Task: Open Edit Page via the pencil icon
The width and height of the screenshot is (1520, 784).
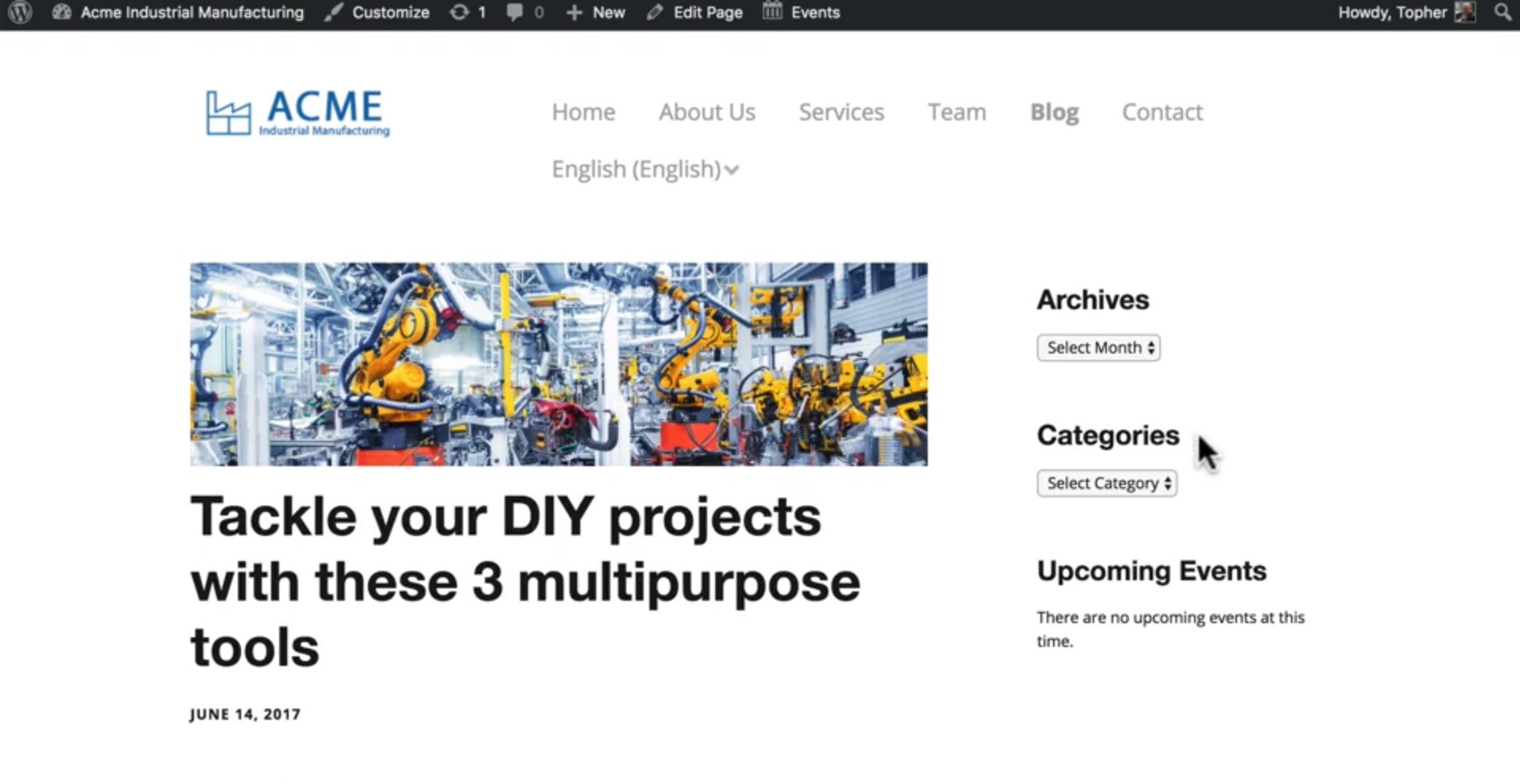Action: (654, 12)
